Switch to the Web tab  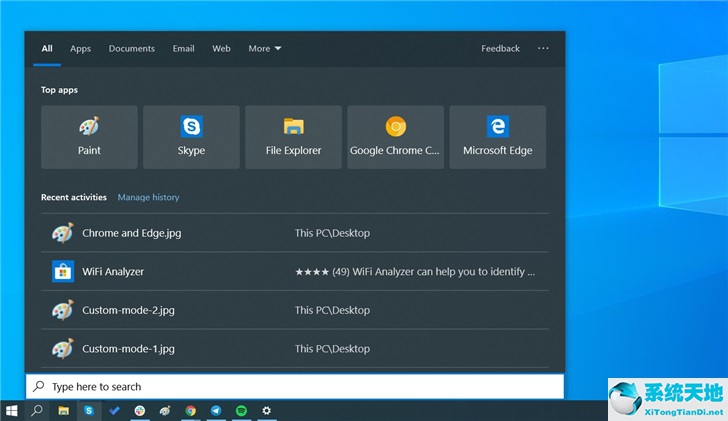point(221,48)
